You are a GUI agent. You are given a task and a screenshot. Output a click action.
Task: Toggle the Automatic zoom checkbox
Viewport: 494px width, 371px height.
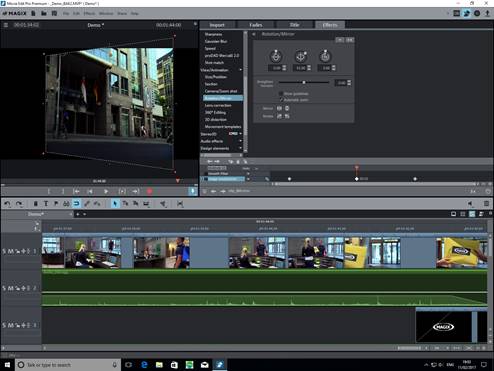tap(281, 100)
